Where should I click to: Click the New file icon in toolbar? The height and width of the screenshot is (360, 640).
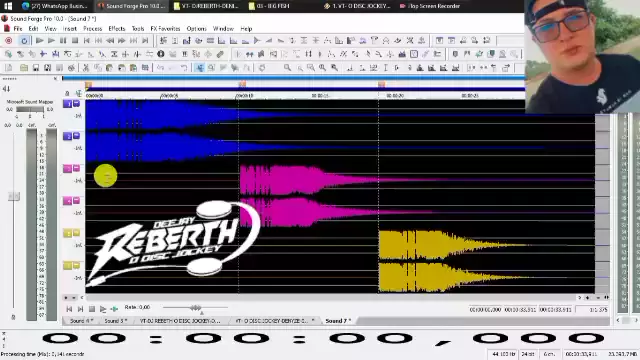tap(9, 68)
